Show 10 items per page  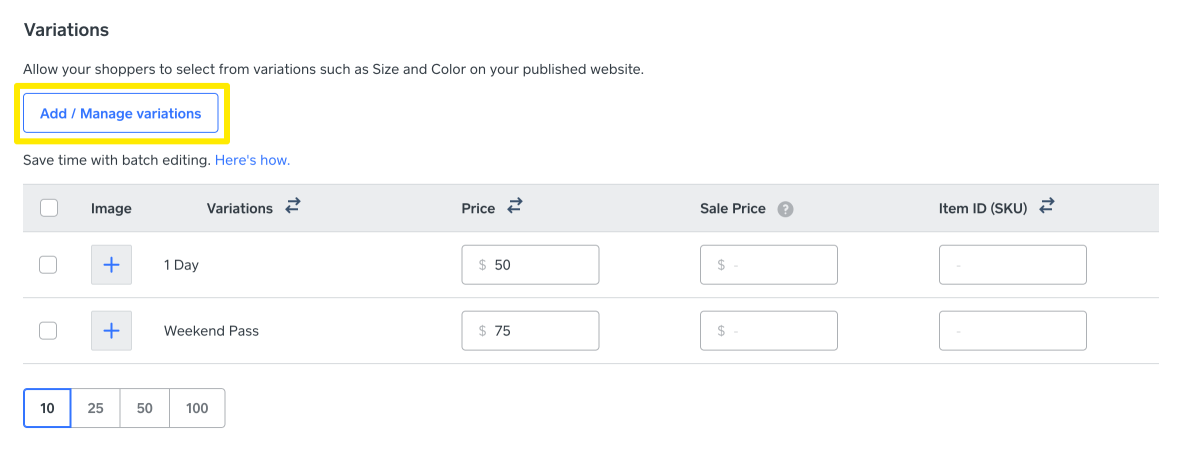click(47, 408)
